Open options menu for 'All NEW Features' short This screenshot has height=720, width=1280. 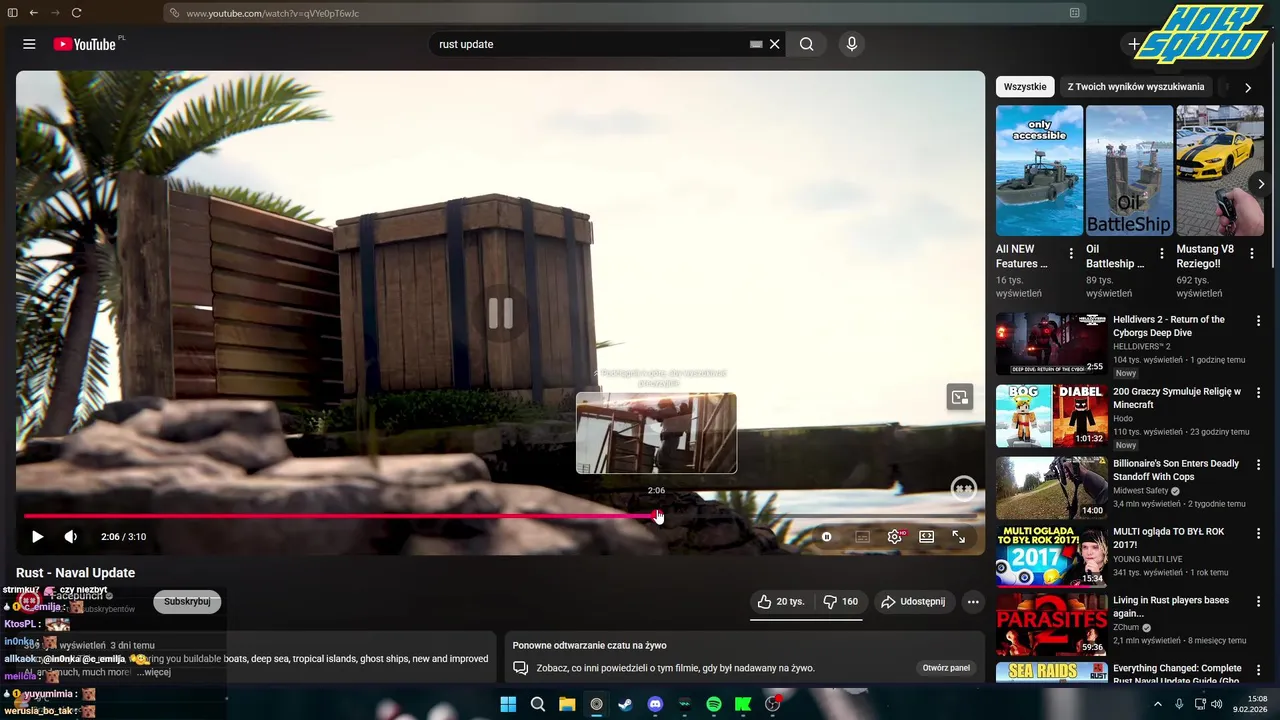click(1071, 254)
